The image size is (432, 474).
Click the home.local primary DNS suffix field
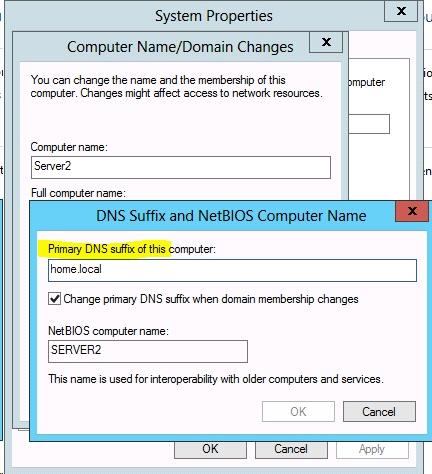pos(232,270)
